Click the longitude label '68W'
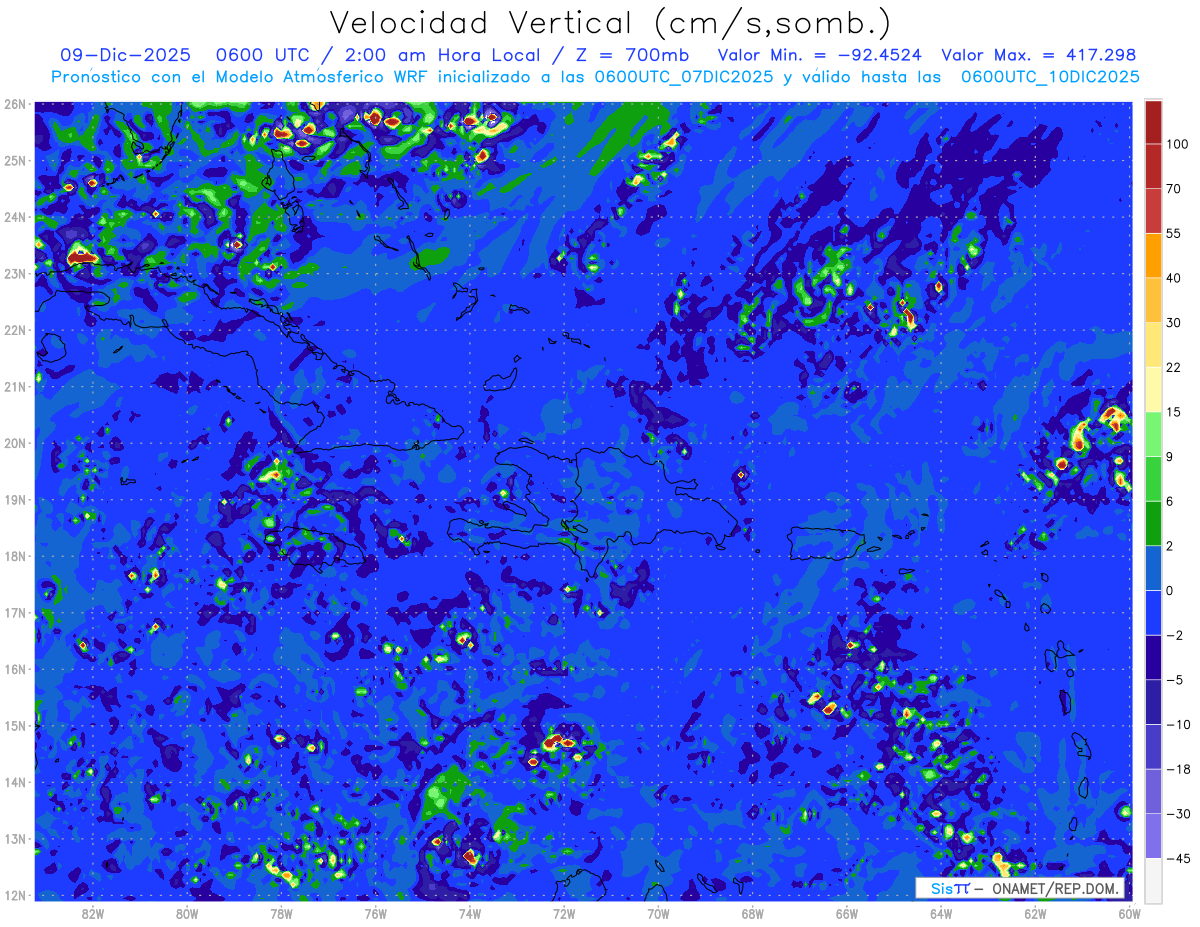This screenshot has width=1200, height=927. click(752, 913)
